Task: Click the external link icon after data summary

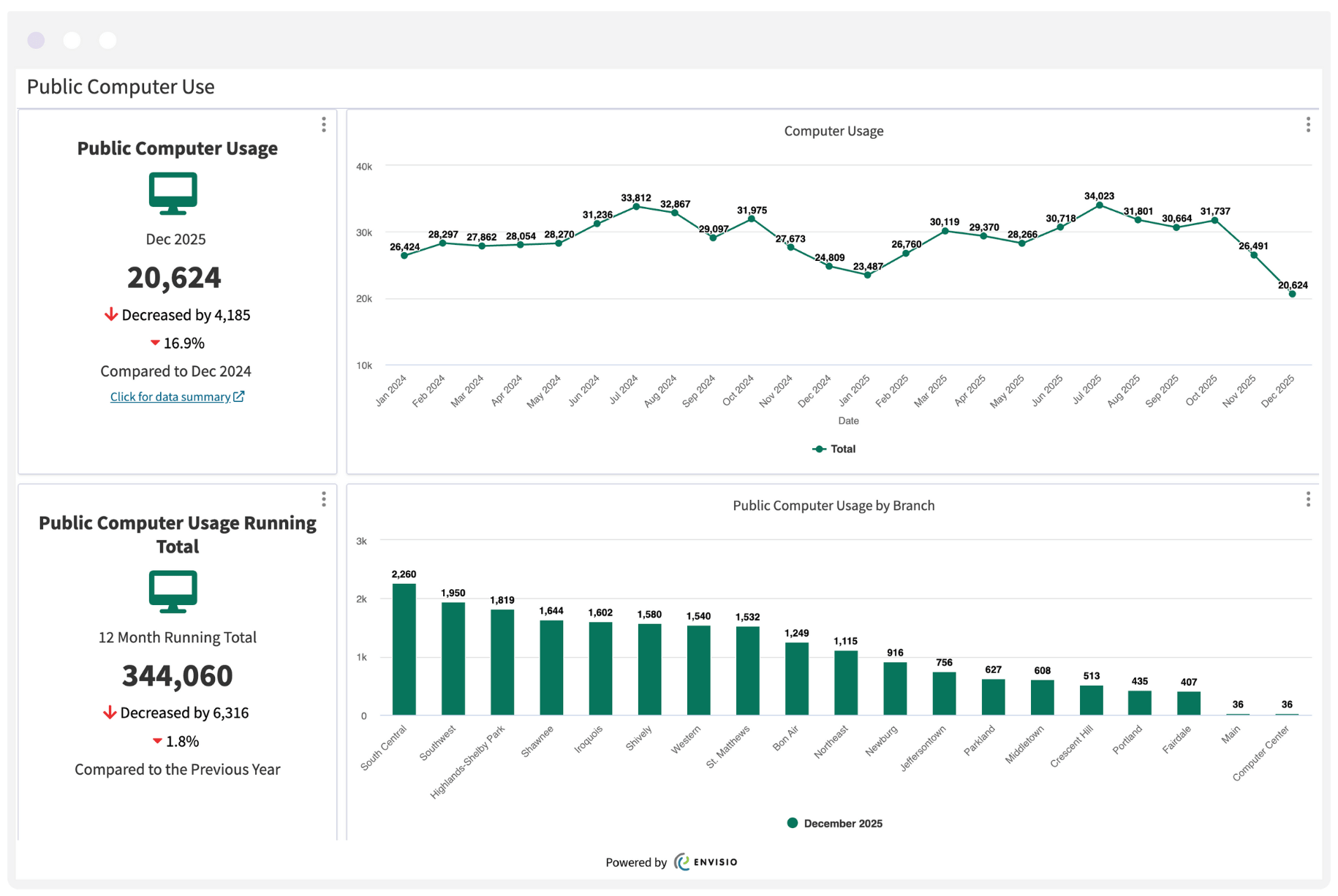Action: click(240, 396)
